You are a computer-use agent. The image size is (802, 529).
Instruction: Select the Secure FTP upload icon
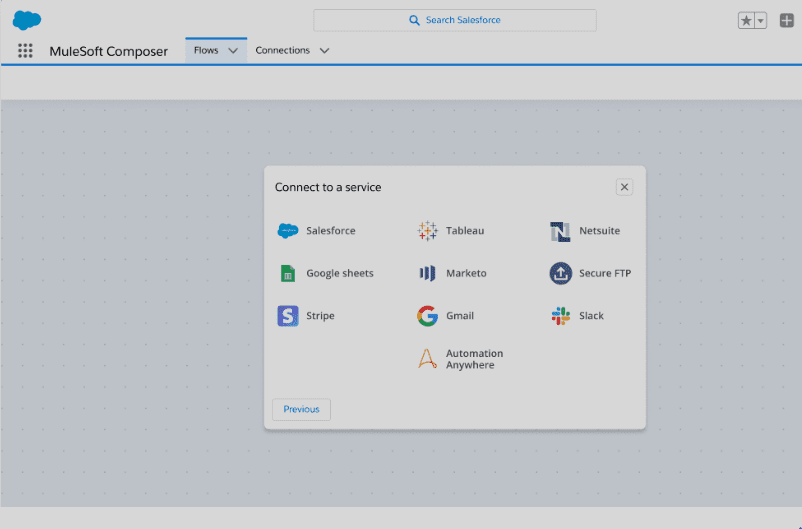561,273
